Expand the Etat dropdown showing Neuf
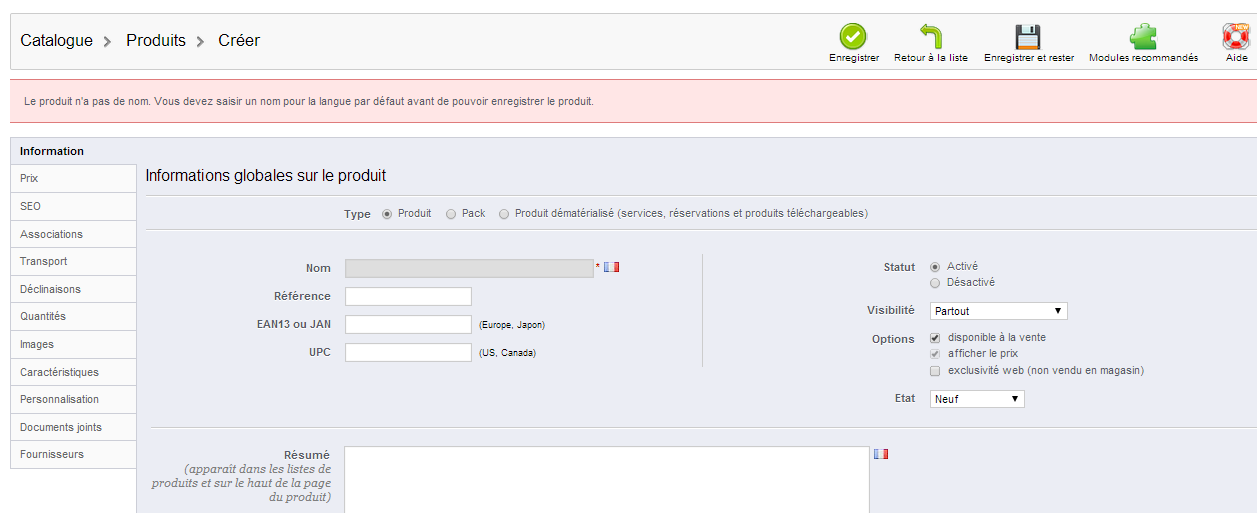Image resolution: width=1257 pixels, height=513 pixels. pos(977,399)
